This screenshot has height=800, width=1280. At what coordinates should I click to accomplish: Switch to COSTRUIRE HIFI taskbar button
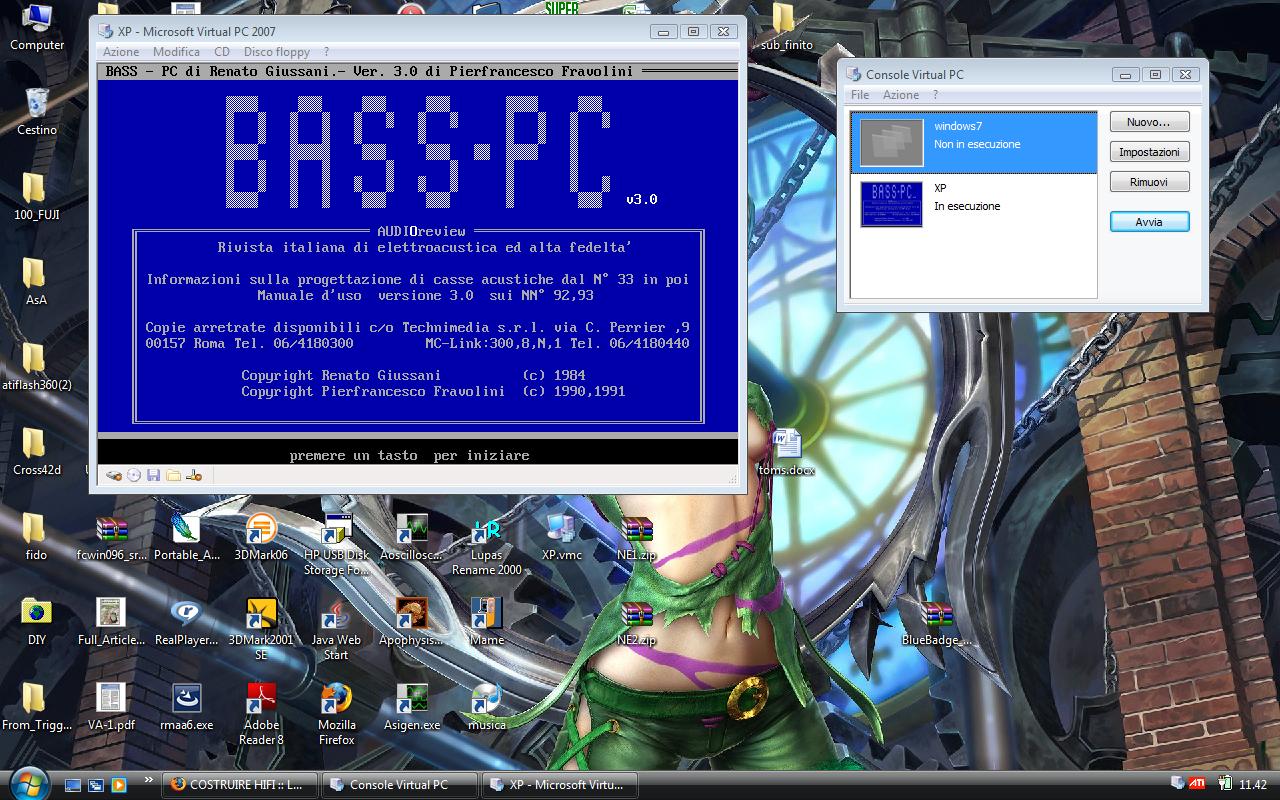240,785
